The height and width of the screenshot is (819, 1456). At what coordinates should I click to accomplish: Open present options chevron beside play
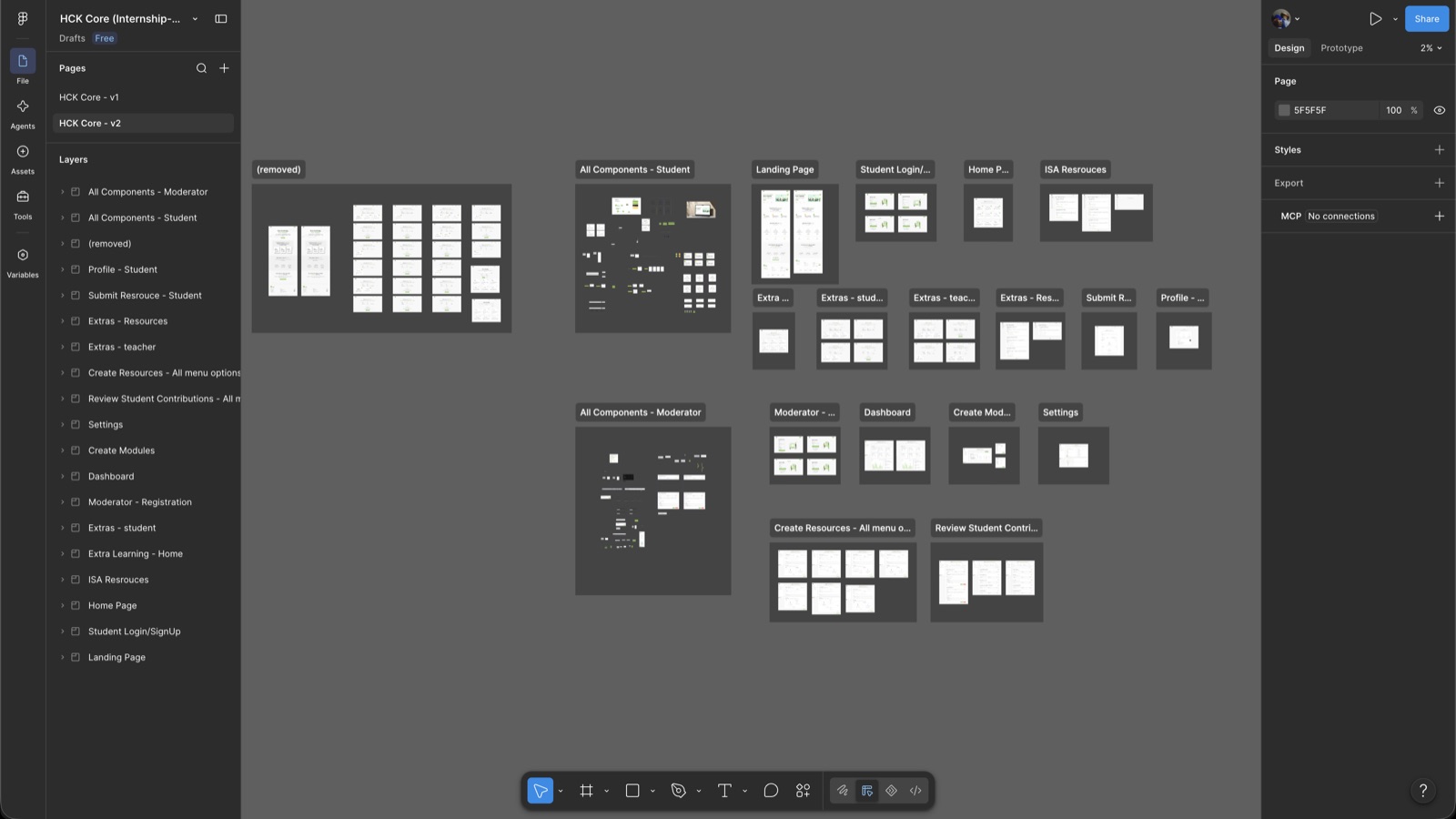pos(1395,18)
